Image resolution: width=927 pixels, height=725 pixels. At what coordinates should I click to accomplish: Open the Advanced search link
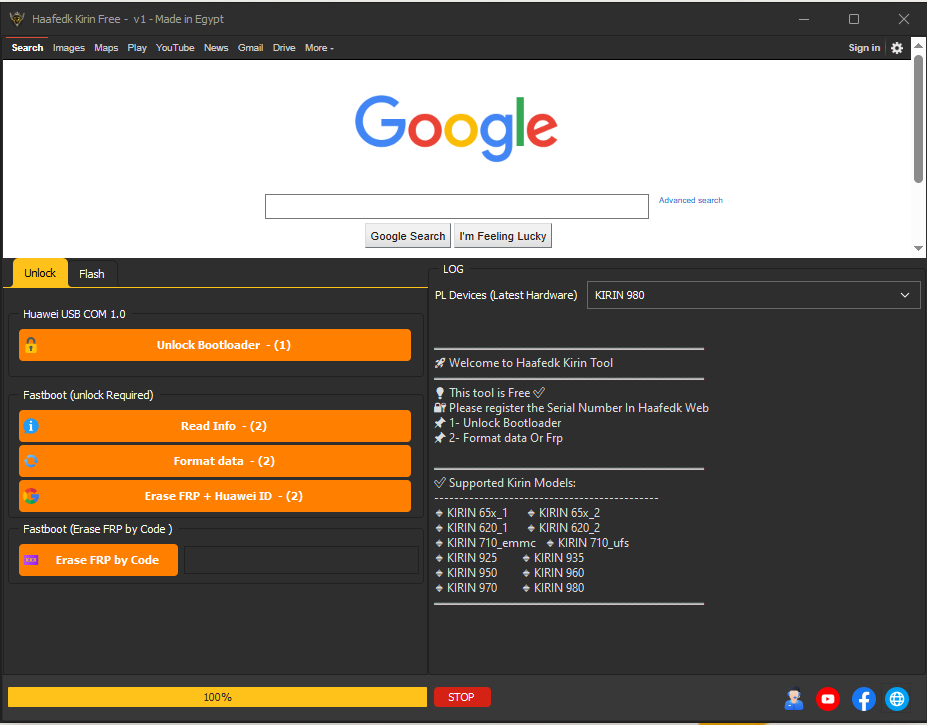coord(691,200)
